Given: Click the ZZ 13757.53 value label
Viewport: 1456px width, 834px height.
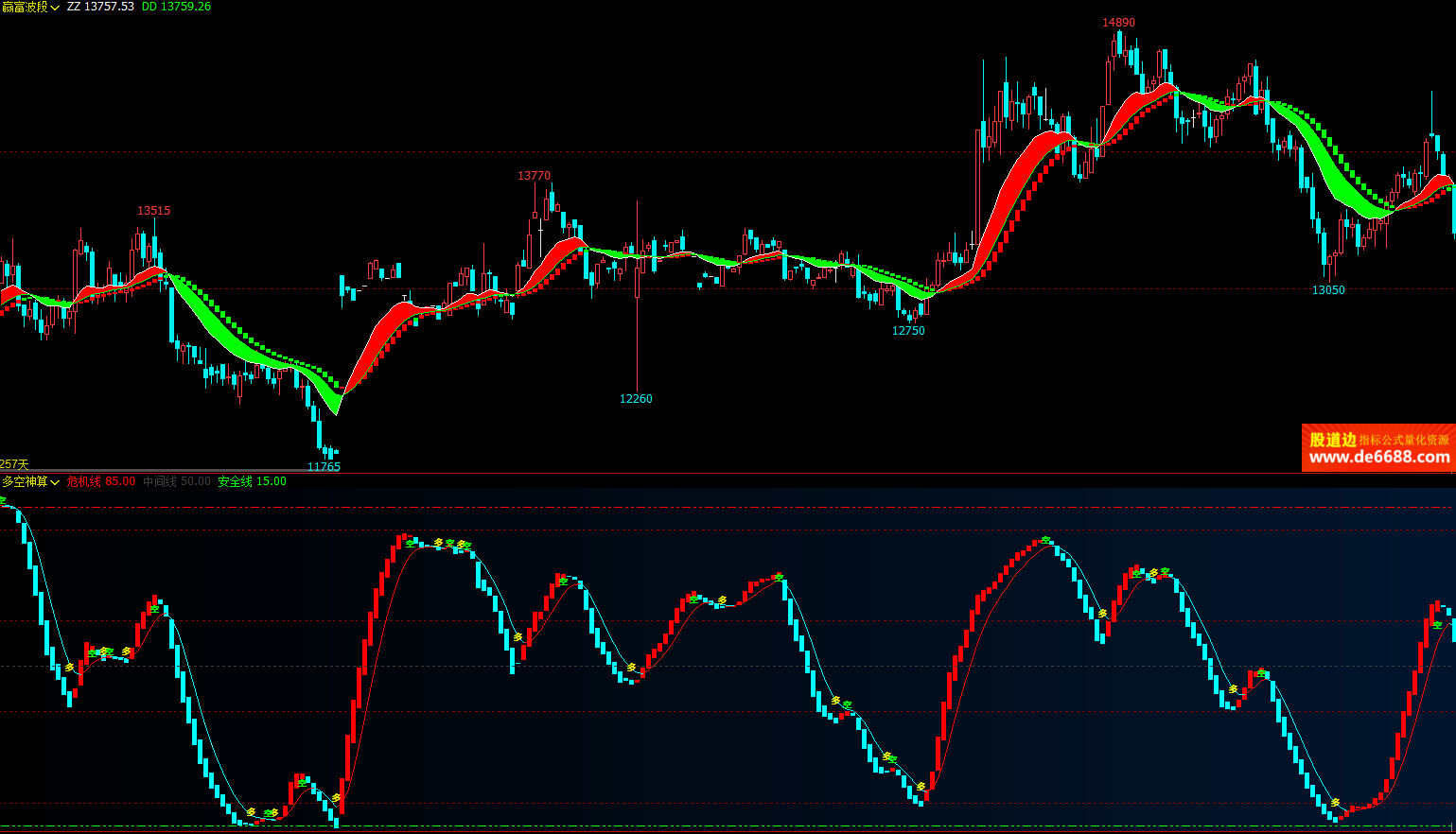Looking at the screenshot, I should click(100, 7).
